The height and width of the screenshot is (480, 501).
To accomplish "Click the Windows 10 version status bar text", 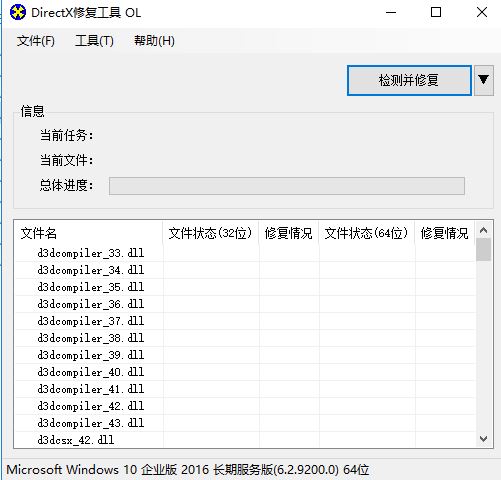I will coord(188,470).
